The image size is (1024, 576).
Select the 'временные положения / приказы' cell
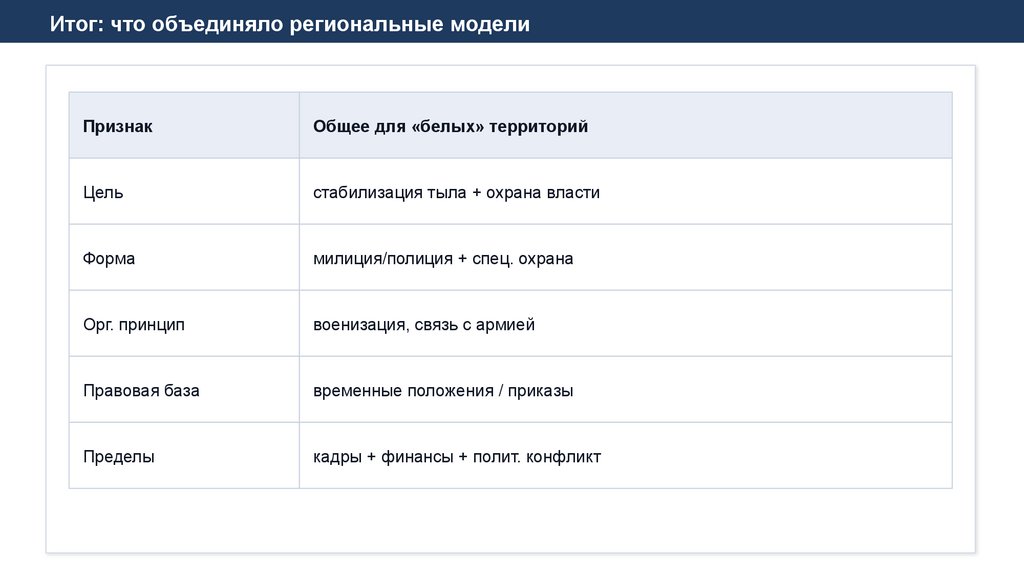443,390
